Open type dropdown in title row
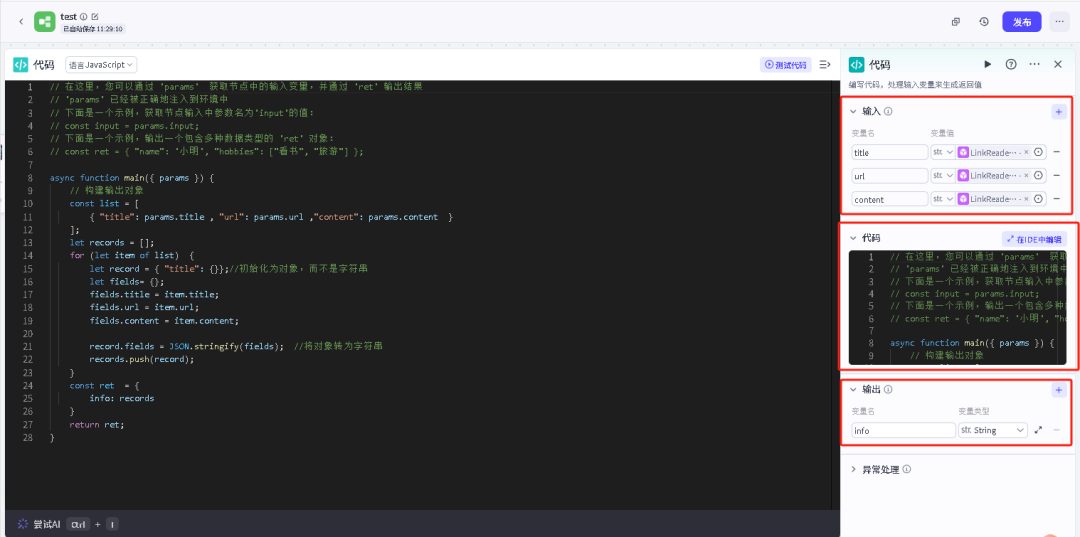1080x537 pixels. point(943,152)
